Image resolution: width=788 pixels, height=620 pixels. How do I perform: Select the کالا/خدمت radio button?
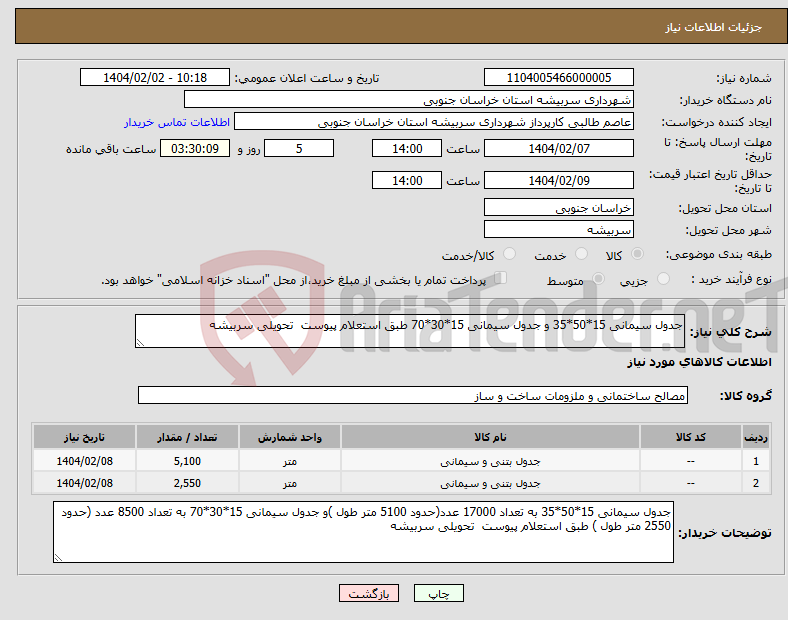pos(510,254)
